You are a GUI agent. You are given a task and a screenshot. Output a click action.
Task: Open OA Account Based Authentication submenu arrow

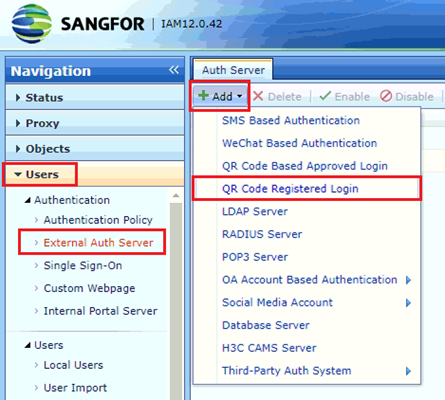(408, 280)
